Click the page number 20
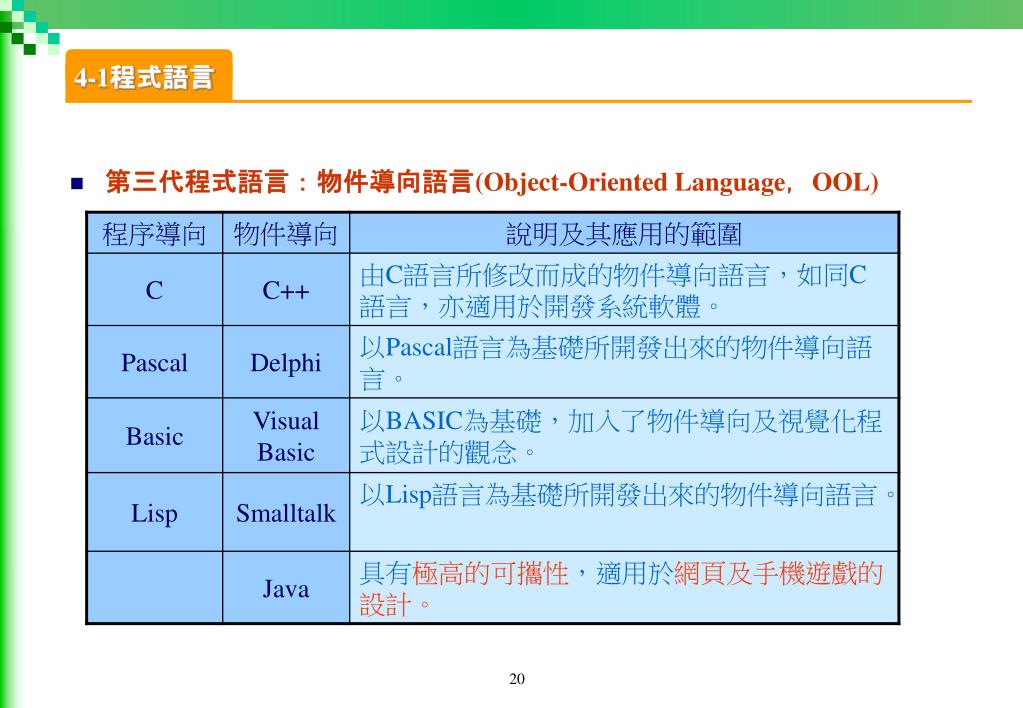This screenshot has height=708, width=1023. (517, 679)
